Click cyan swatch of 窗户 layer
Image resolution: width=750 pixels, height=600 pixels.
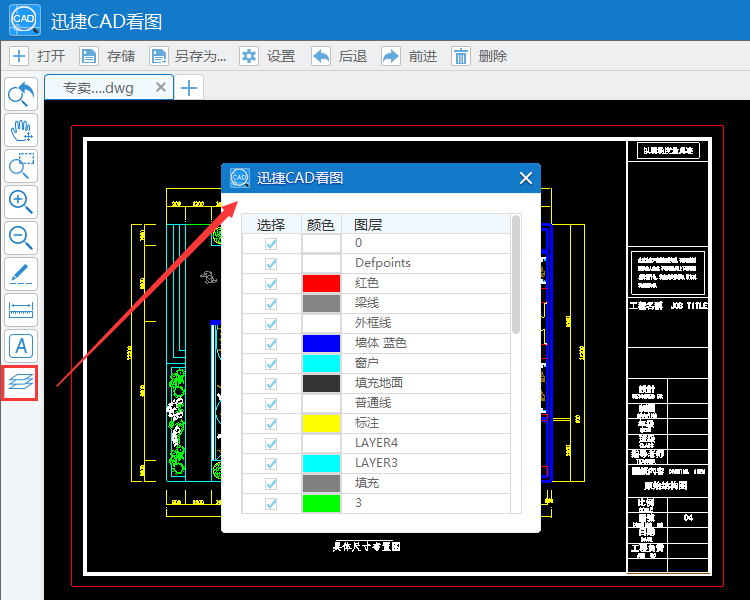(321, 364)
